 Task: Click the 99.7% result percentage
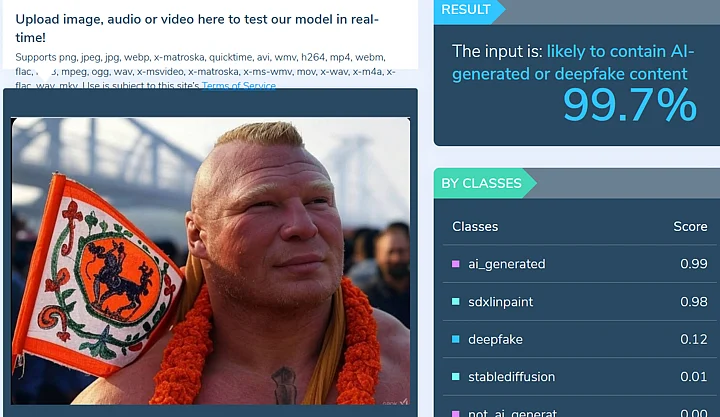(630, 106)
